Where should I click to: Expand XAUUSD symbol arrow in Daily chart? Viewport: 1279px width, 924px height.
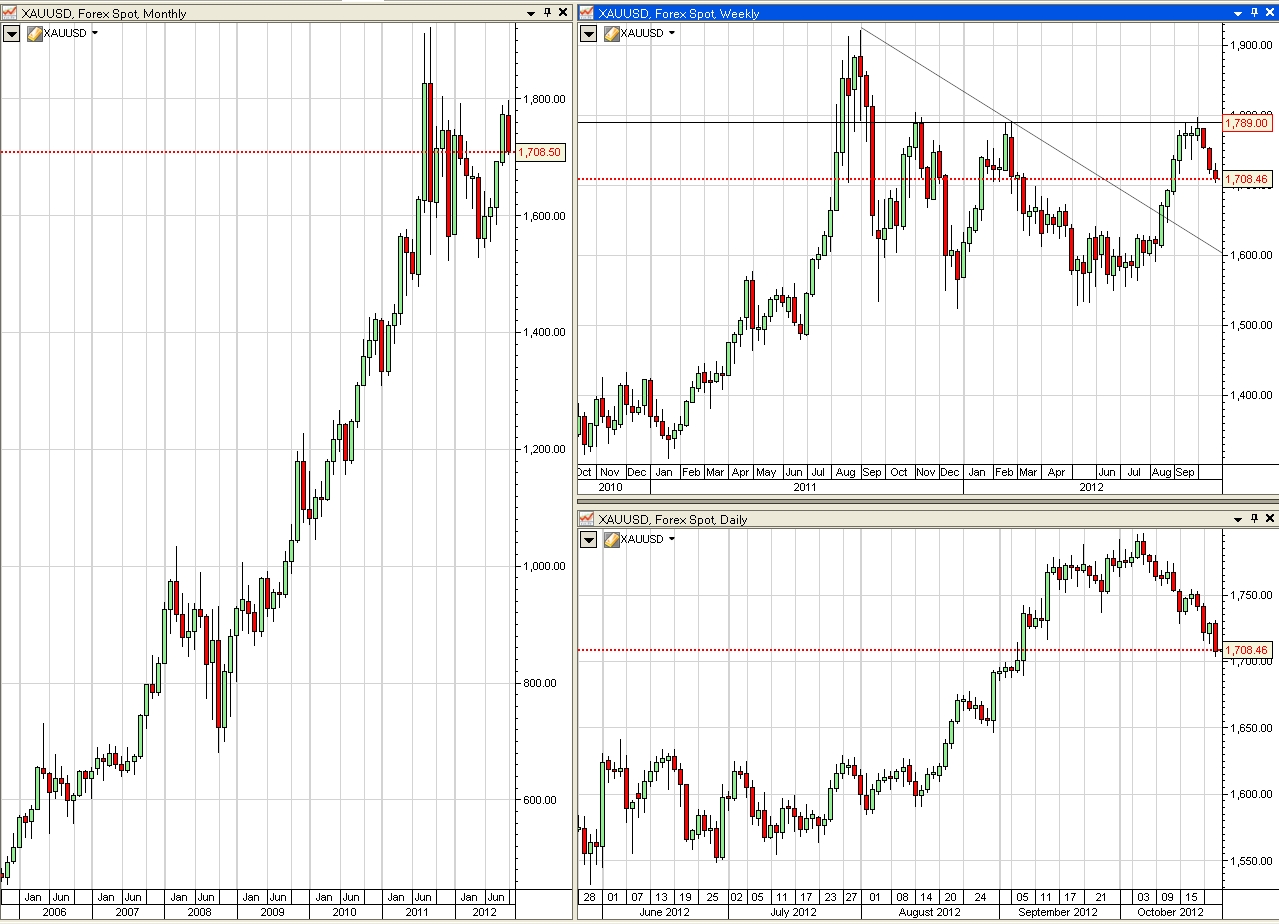pos(672,539)
